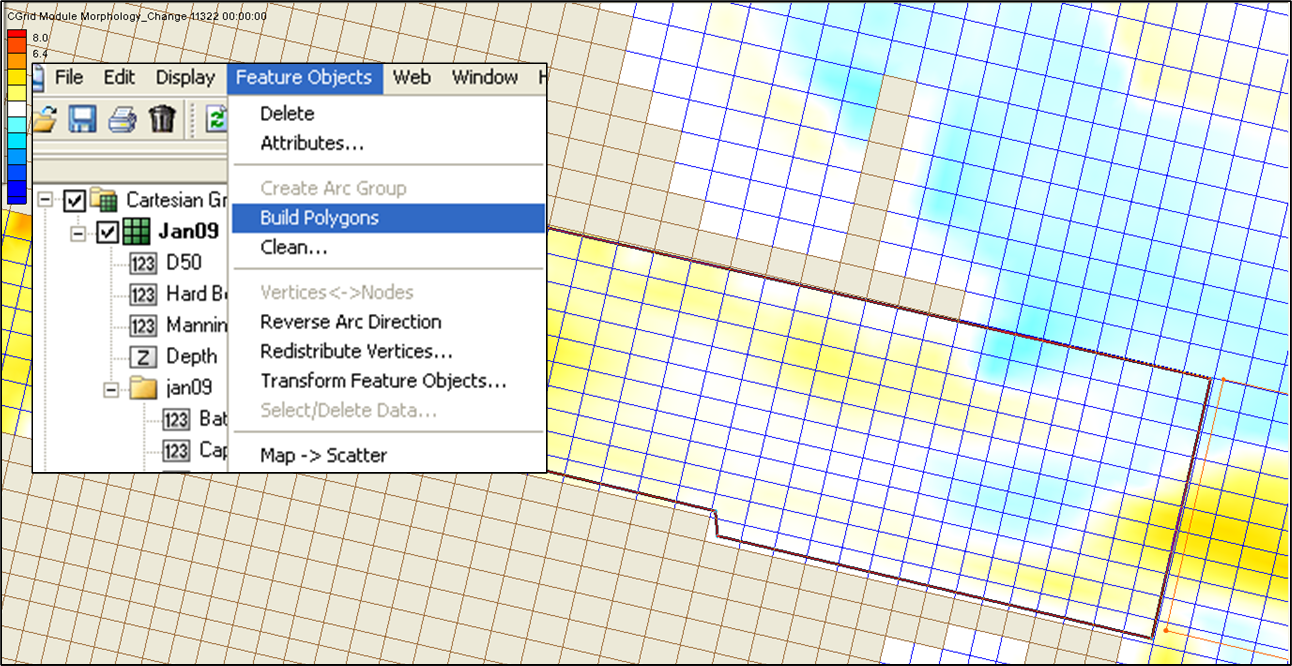Open the Edit menu
The height and width of the screenshot is (666, 1292).
[119, 78]
